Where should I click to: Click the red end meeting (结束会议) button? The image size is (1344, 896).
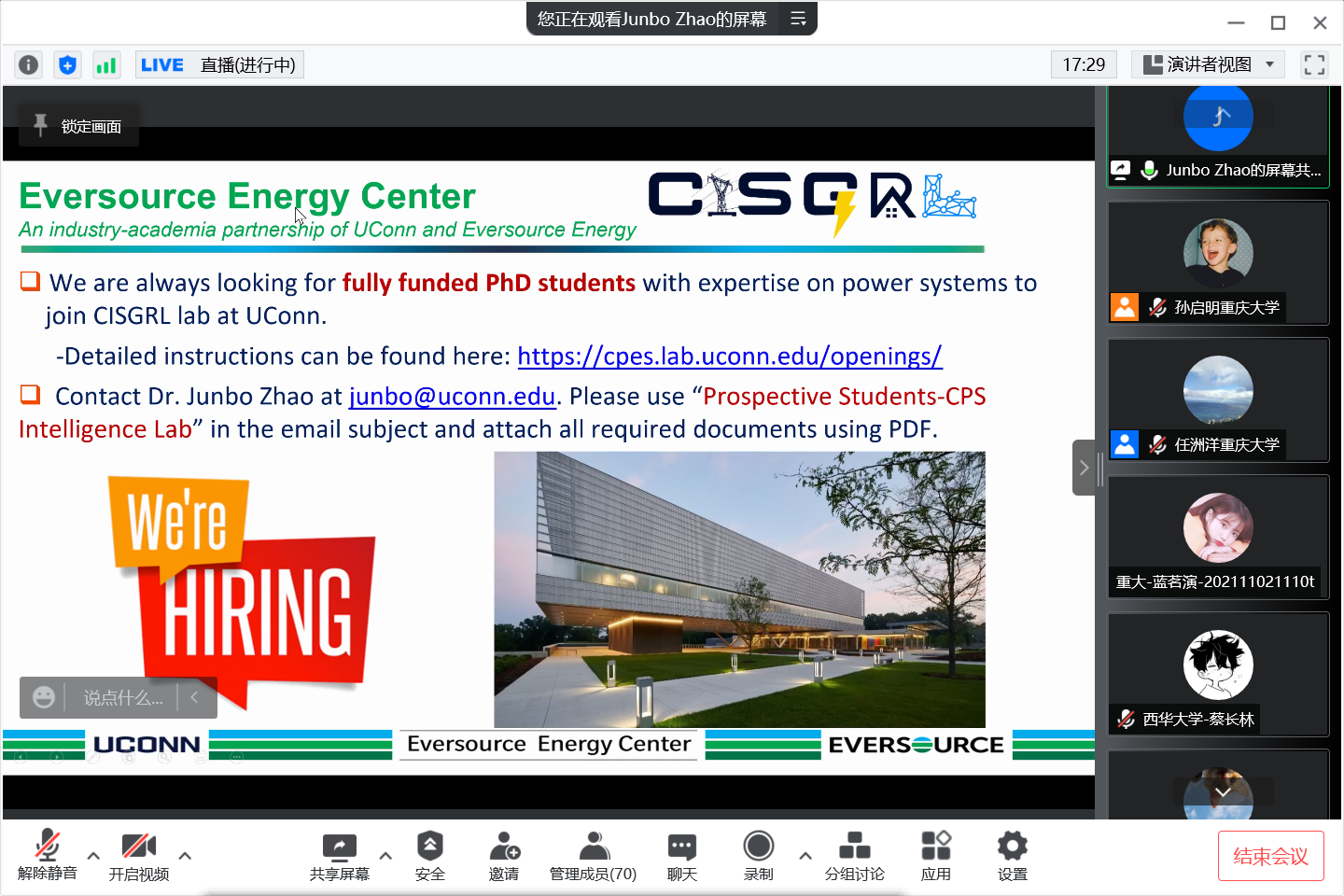(x=1270, y=856)
